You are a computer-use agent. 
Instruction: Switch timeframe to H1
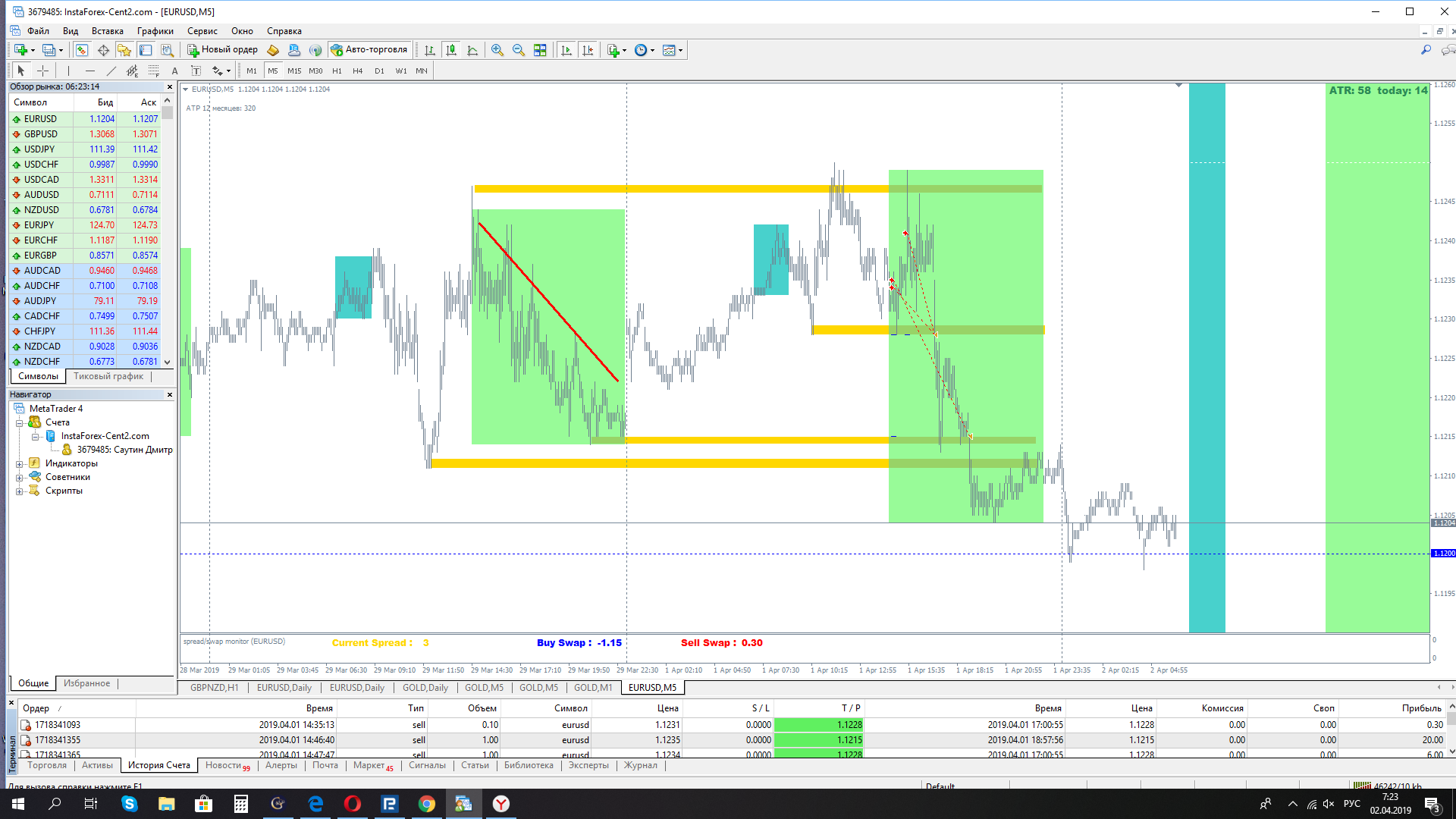click(x=337, y=71)
